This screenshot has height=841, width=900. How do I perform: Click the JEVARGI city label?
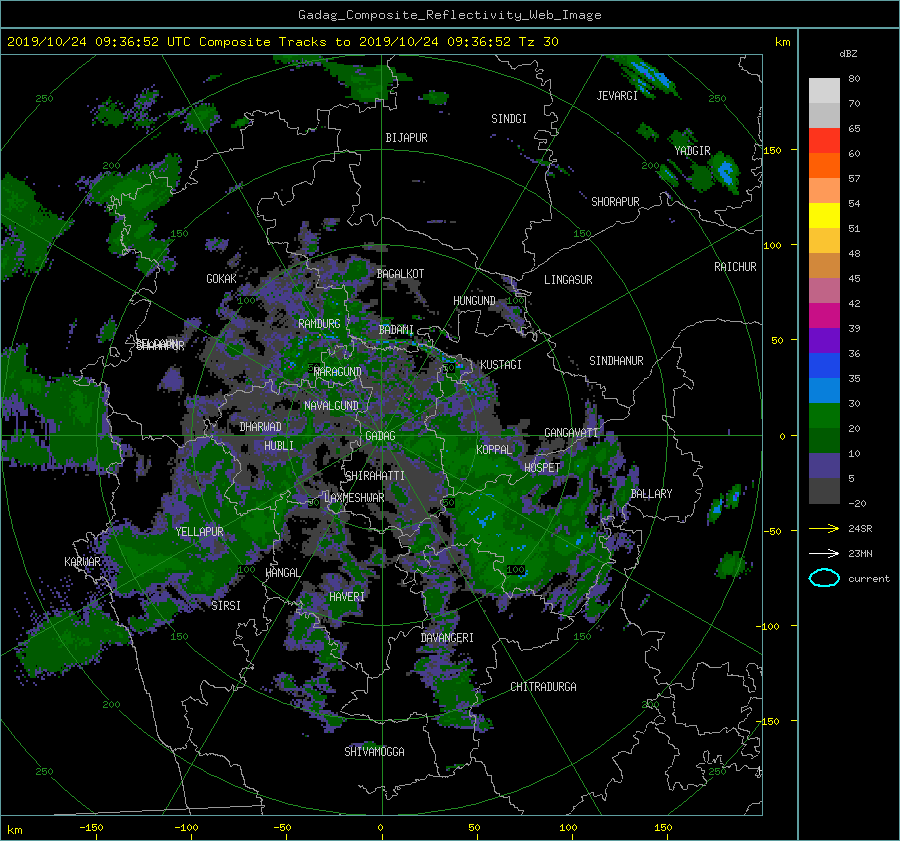point(617,96)
